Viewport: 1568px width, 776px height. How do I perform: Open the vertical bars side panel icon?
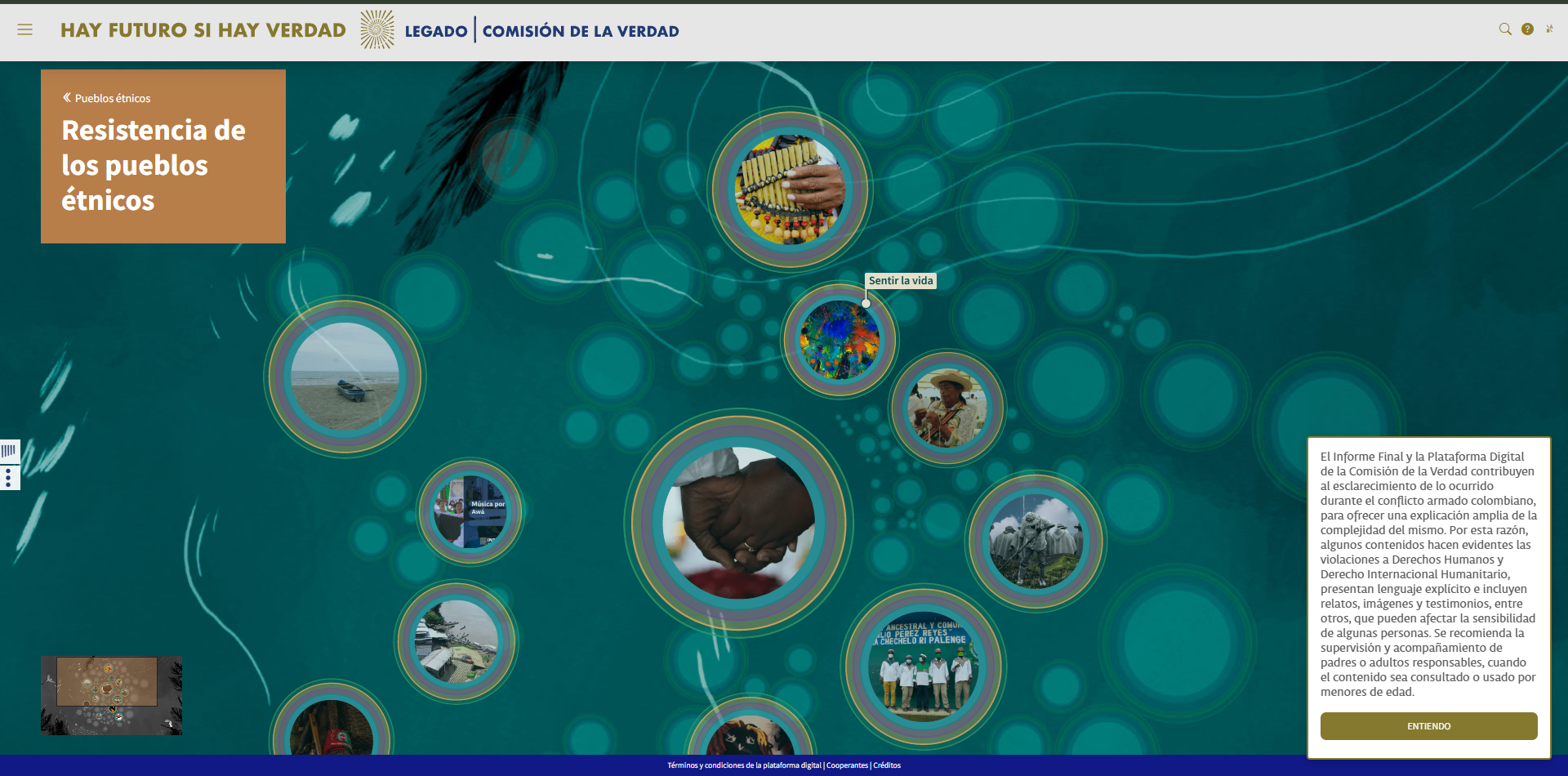tap(9, 451)
